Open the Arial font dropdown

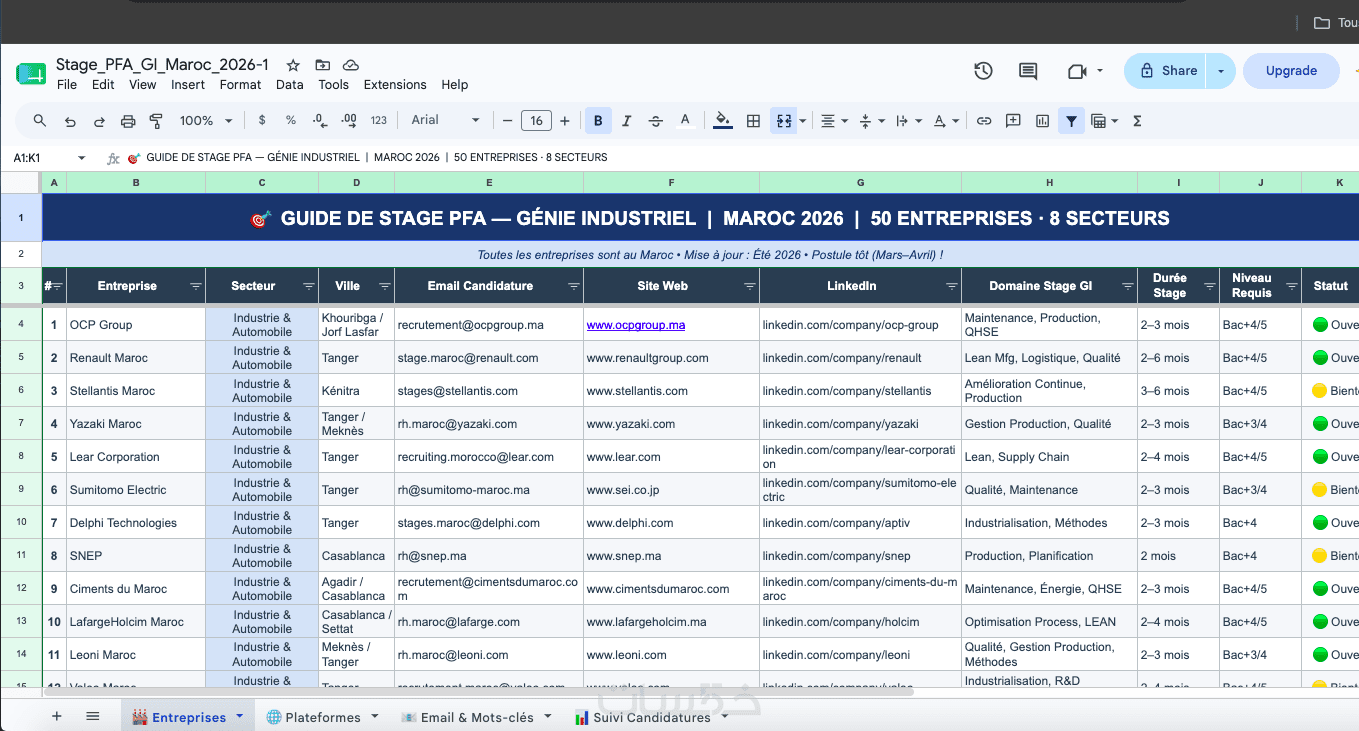tap(446, 121)
